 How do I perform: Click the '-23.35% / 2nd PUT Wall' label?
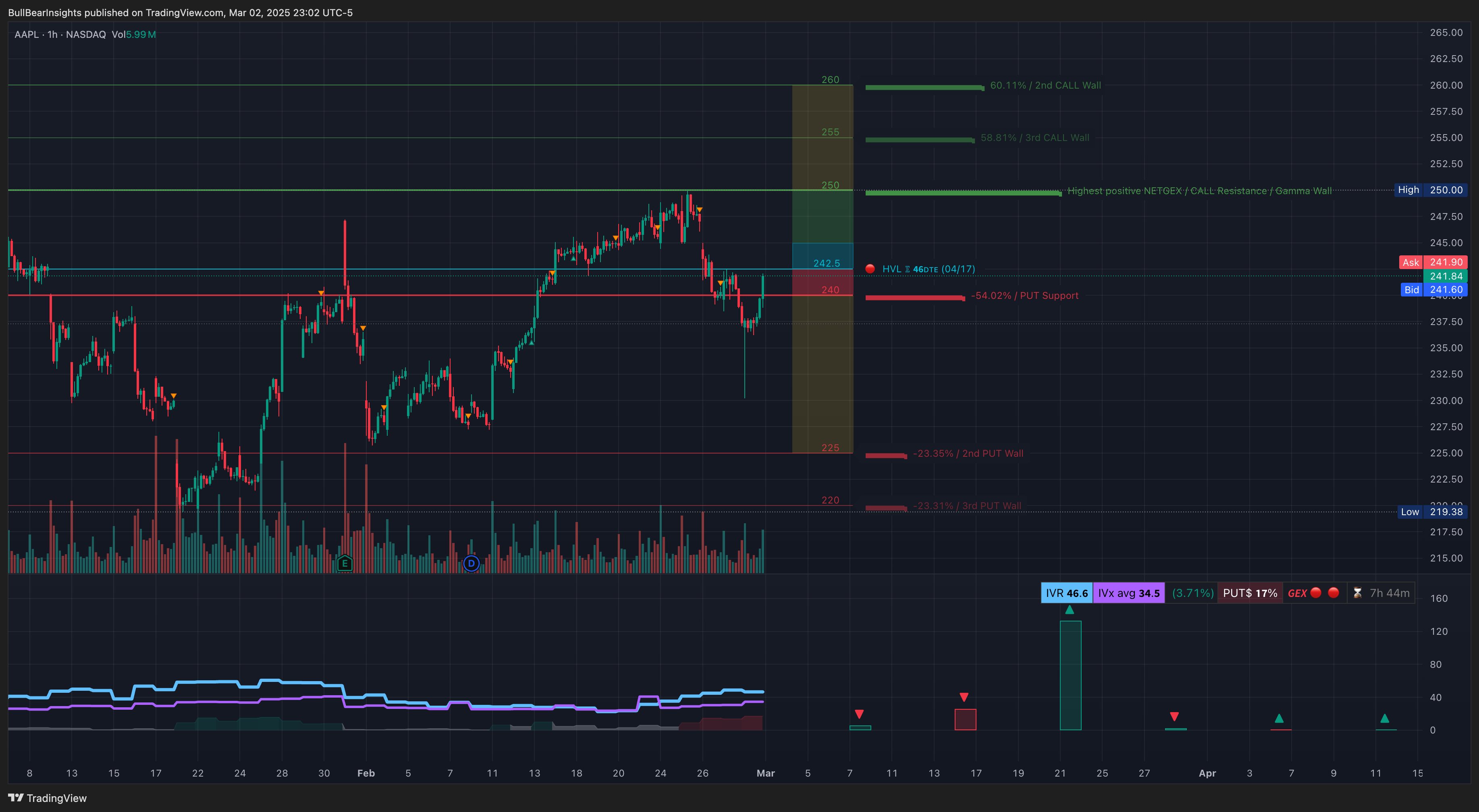[968, 454]
